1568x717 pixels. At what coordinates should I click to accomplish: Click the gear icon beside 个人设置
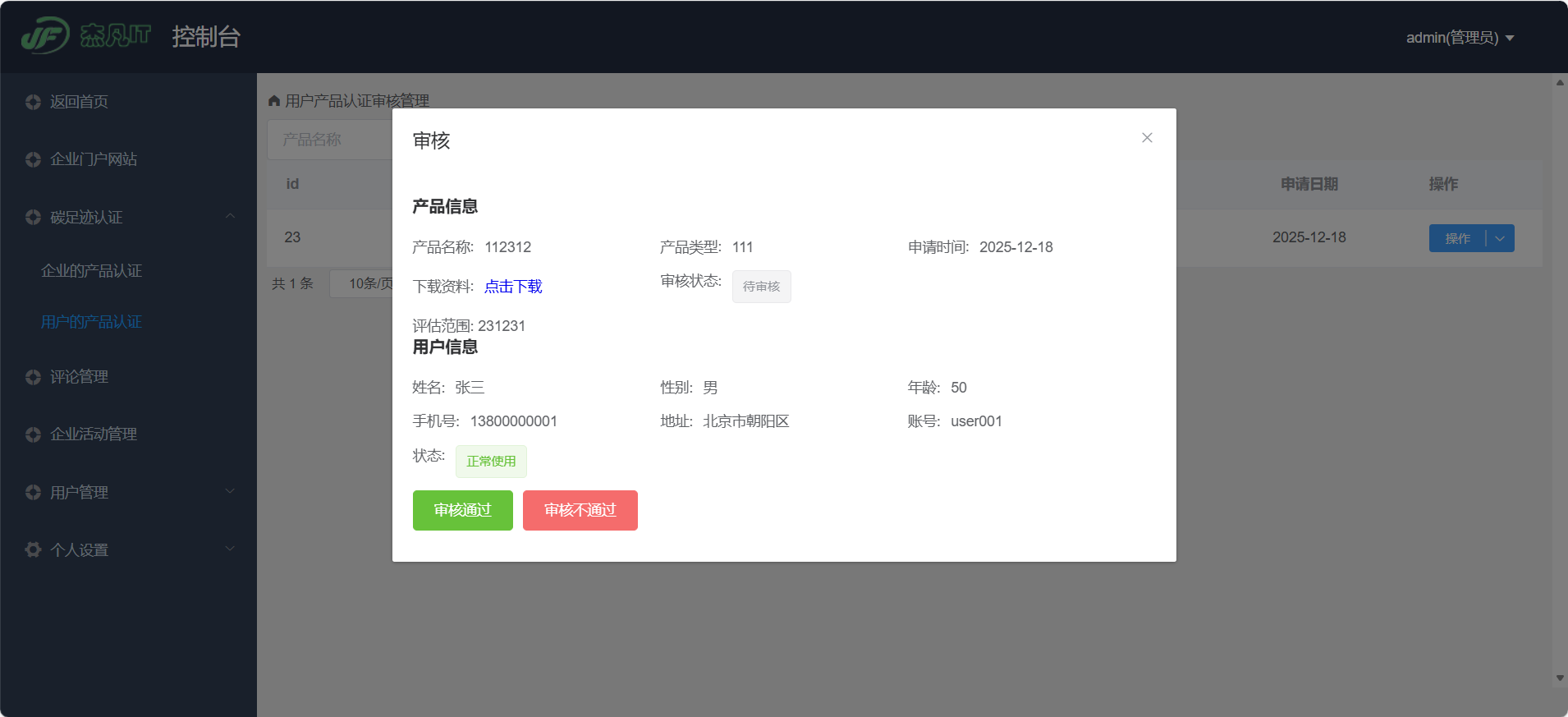(x=33, y=549)
